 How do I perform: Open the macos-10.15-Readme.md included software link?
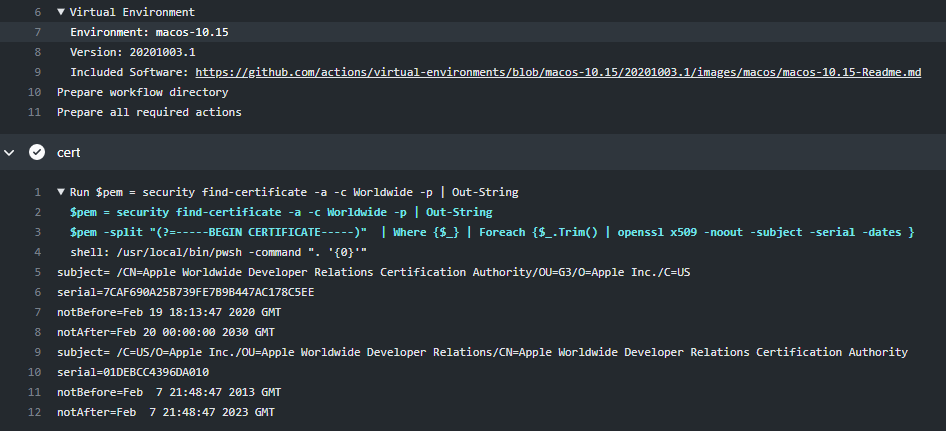pos(558,72)
